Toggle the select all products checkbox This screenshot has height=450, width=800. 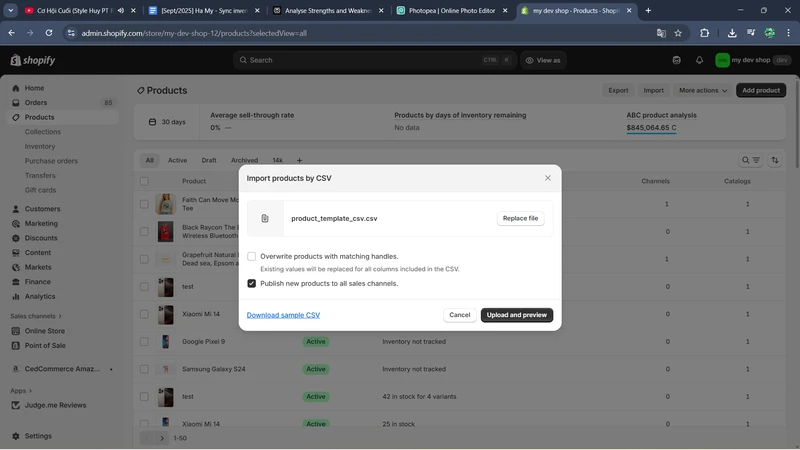(144, 181)
